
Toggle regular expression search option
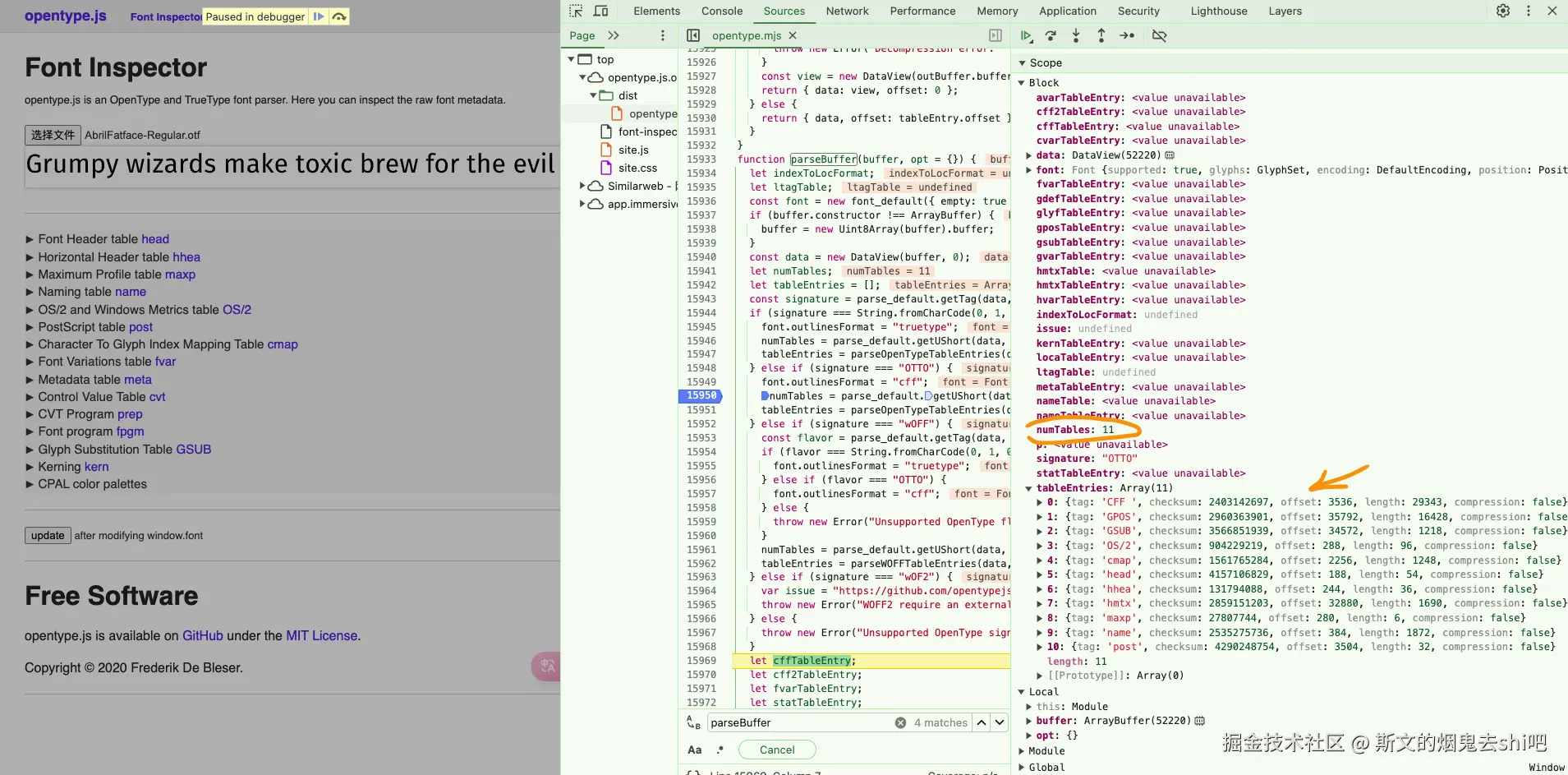[x=720, y=750]
